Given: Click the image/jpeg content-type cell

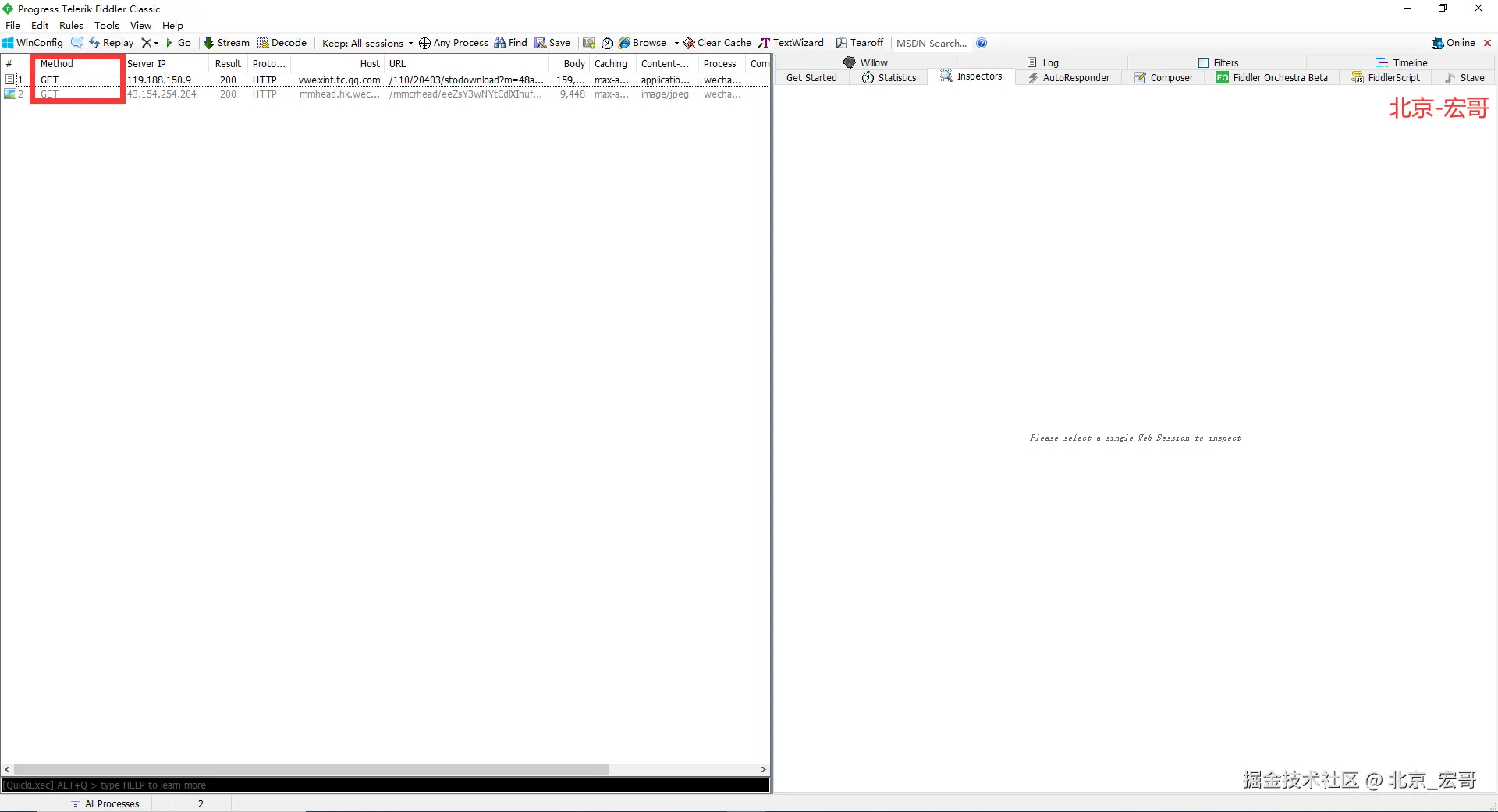Looking at the screenshot, I should [665, 94].
